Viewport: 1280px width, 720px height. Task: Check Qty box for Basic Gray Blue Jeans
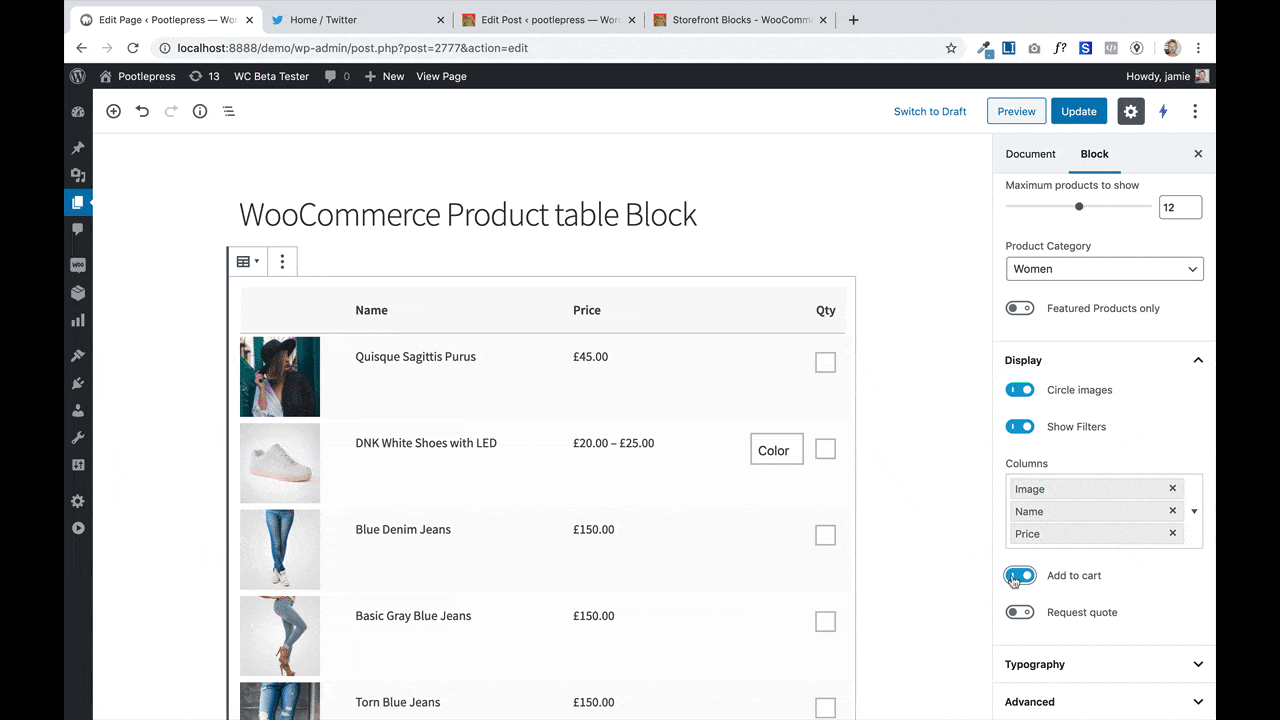click(825, 622)
